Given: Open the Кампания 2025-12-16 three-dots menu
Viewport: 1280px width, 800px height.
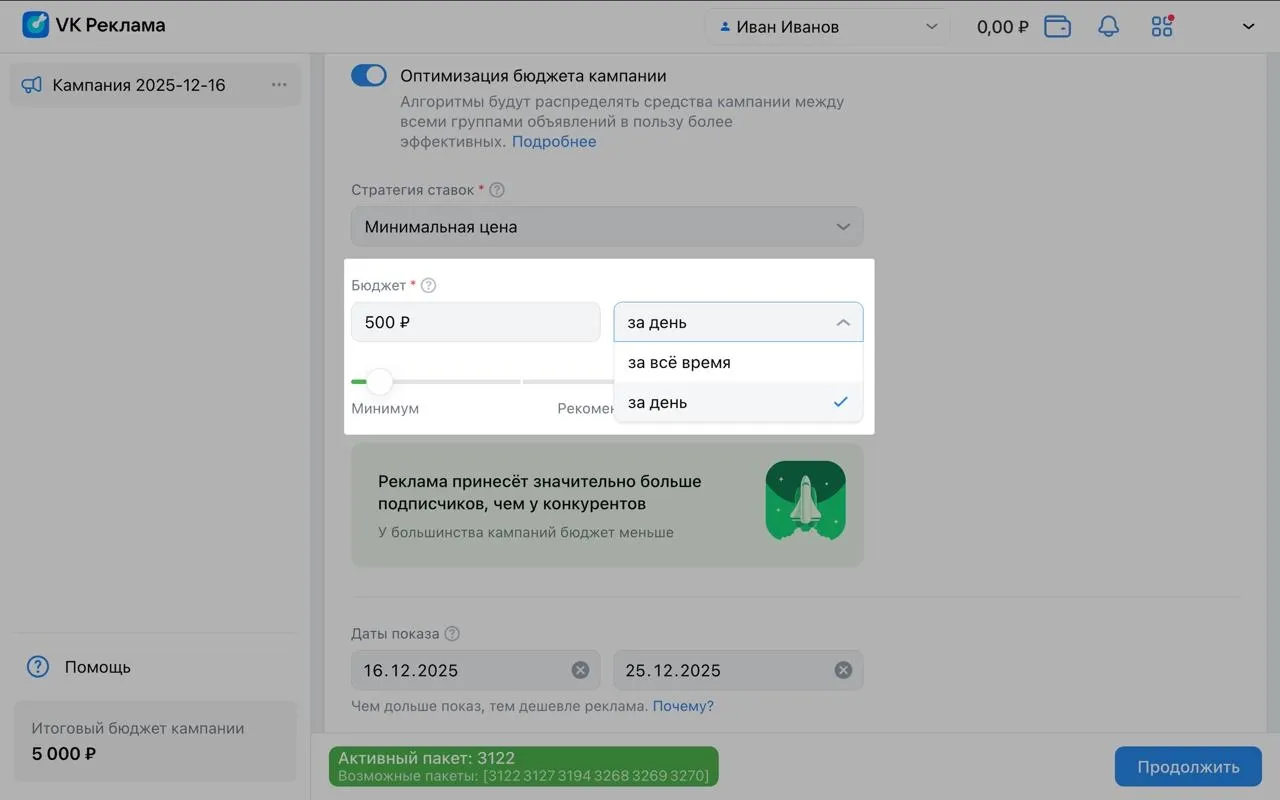Looking at the screenshot, I should pos(279,85).
